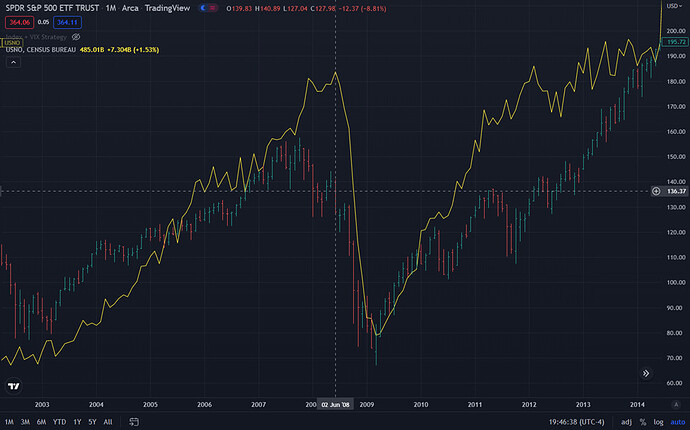
Task: Collapse the indicator legend with the chevron
Action: pos(13,62)
